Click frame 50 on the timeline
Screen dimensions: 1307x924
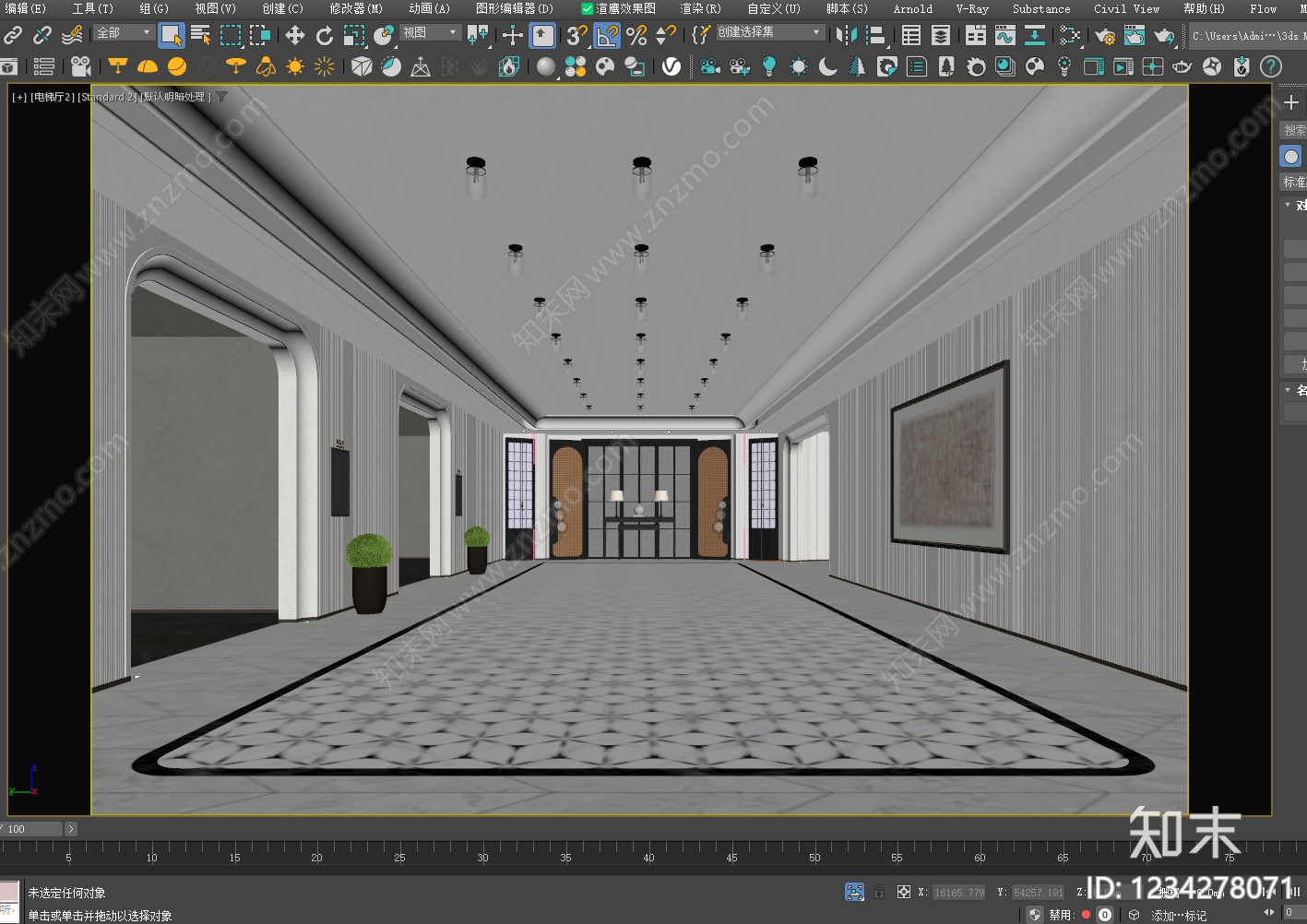tap(814, 857)
